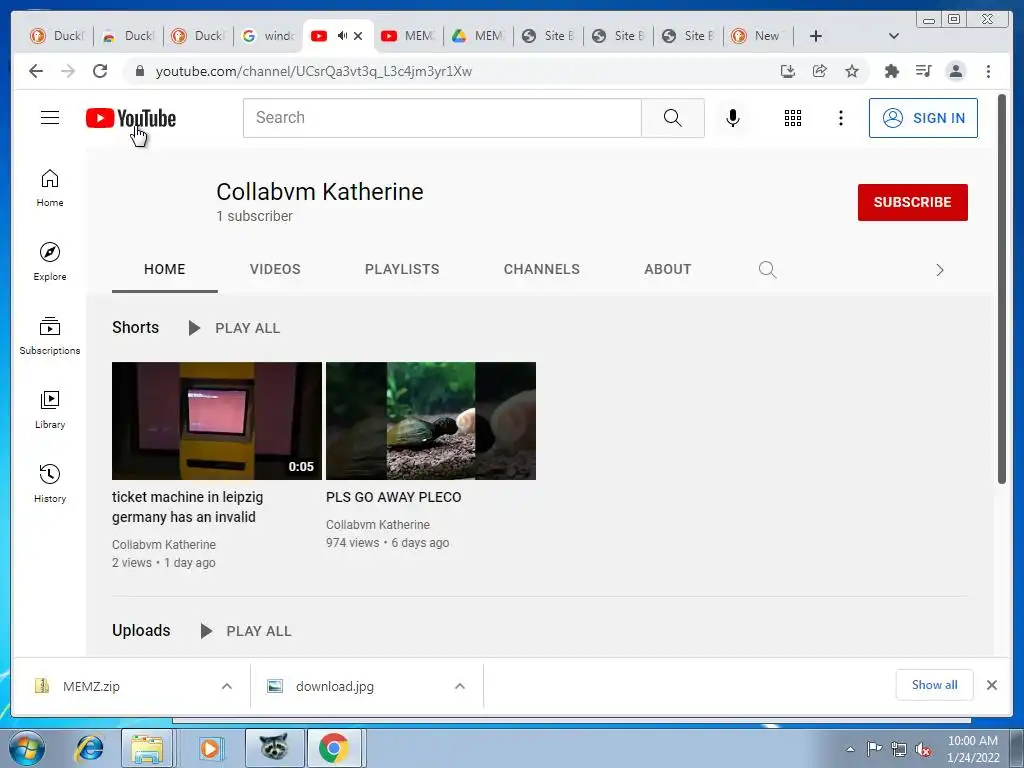The height and width of the screenshot is (768, 1024).
Task: Expand options for download.jpg download
Action: 460,686
